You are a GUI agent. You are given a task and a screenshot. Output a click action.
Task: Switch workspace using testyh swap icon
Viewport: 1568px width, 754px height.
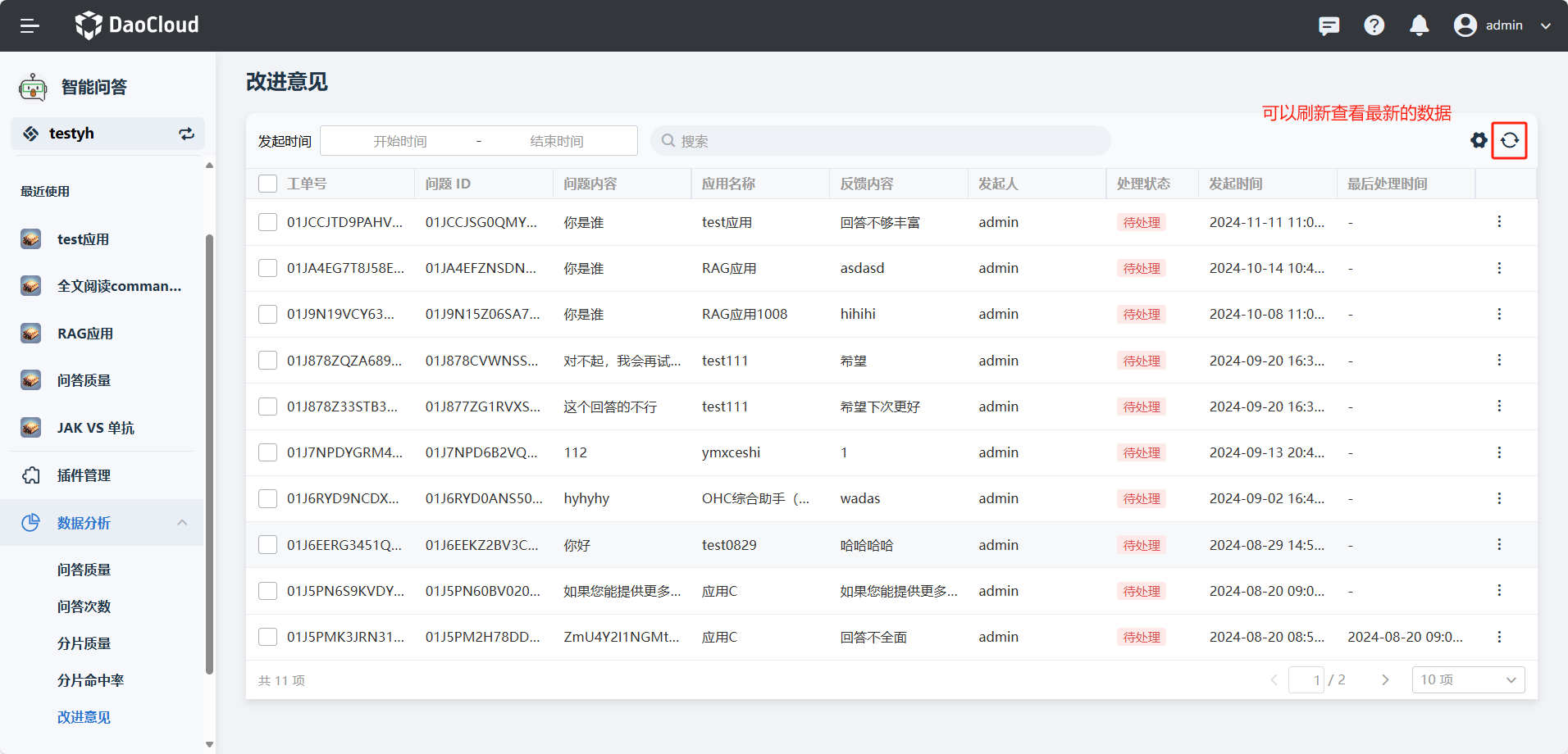(x=186, y=134)
